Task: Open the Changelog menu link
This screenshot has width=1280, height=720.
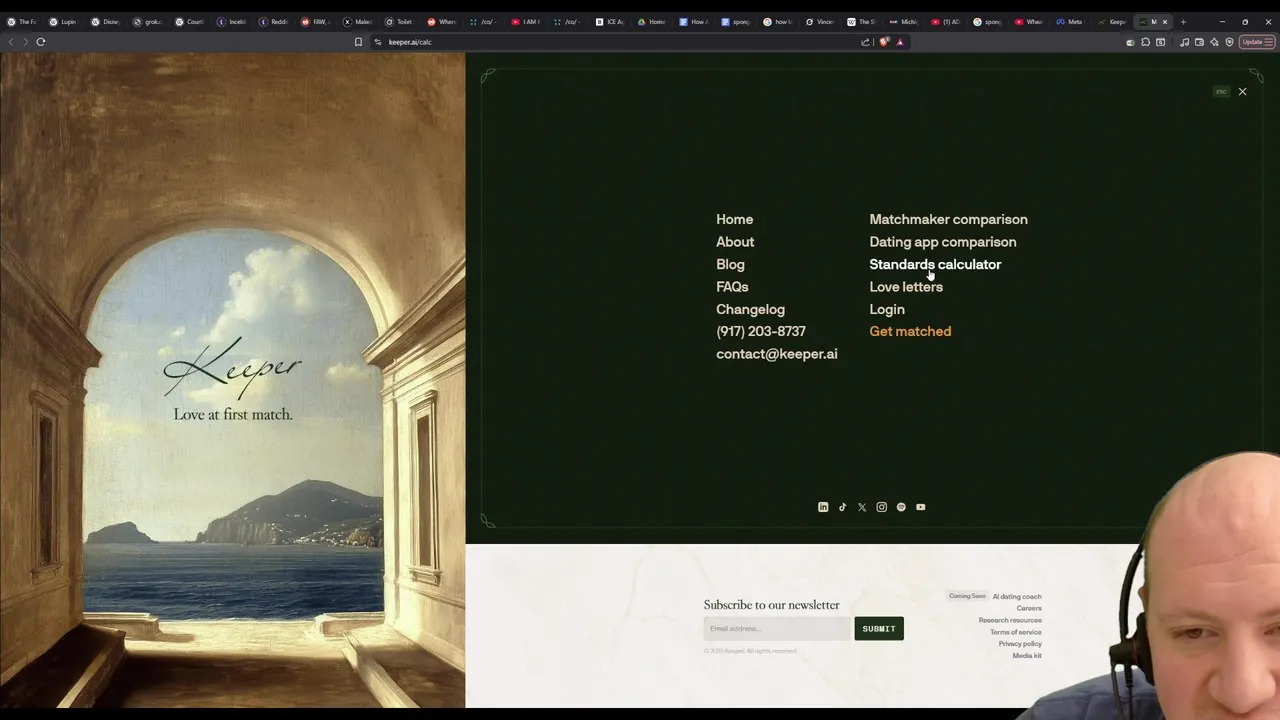Action: point(750,310)
